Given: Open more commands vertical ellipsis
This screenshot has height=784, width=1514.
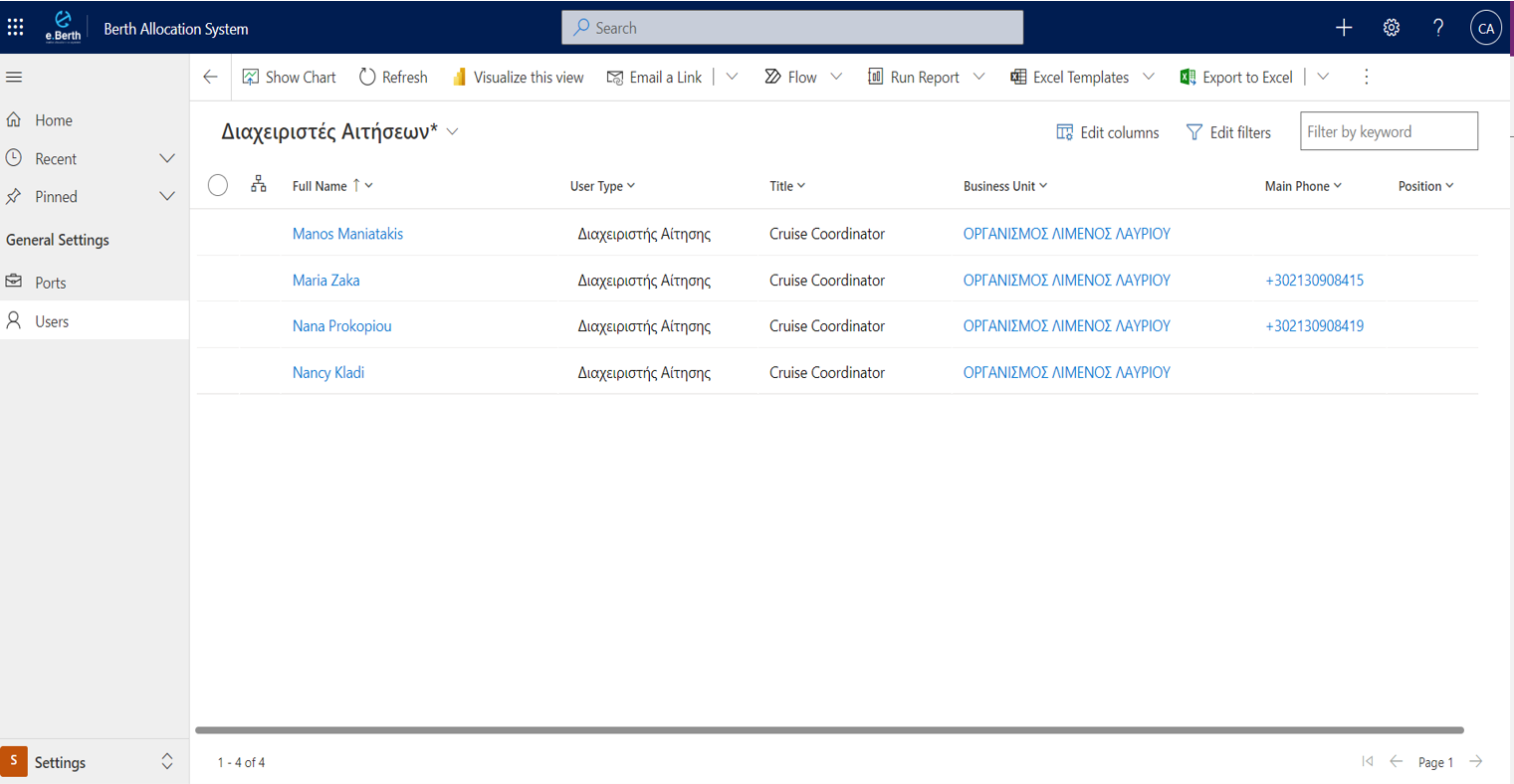Looking at the screenshot, I should tap(1367, 77).
